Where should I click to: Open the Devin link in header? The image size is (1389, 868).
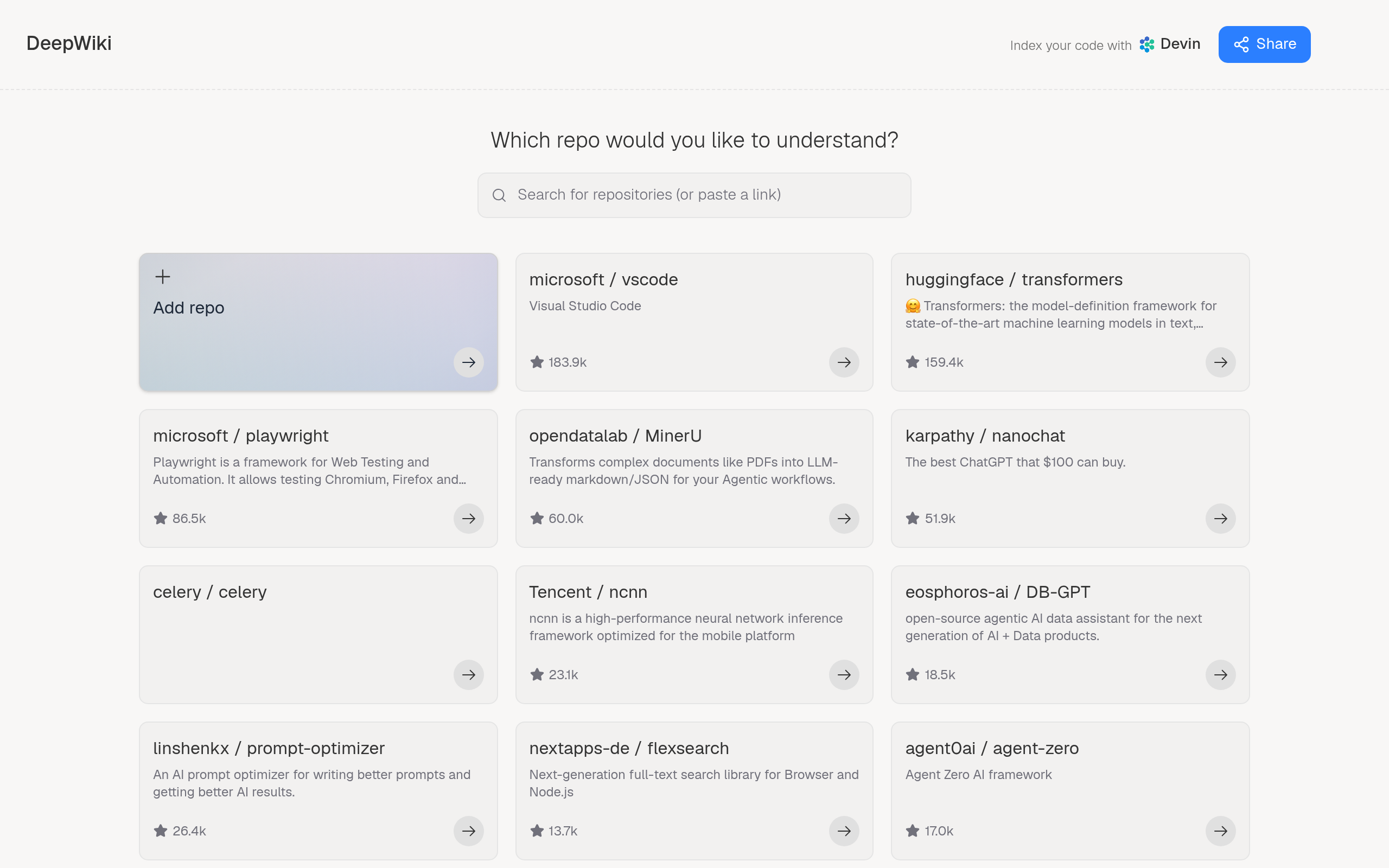(1169, 44)
